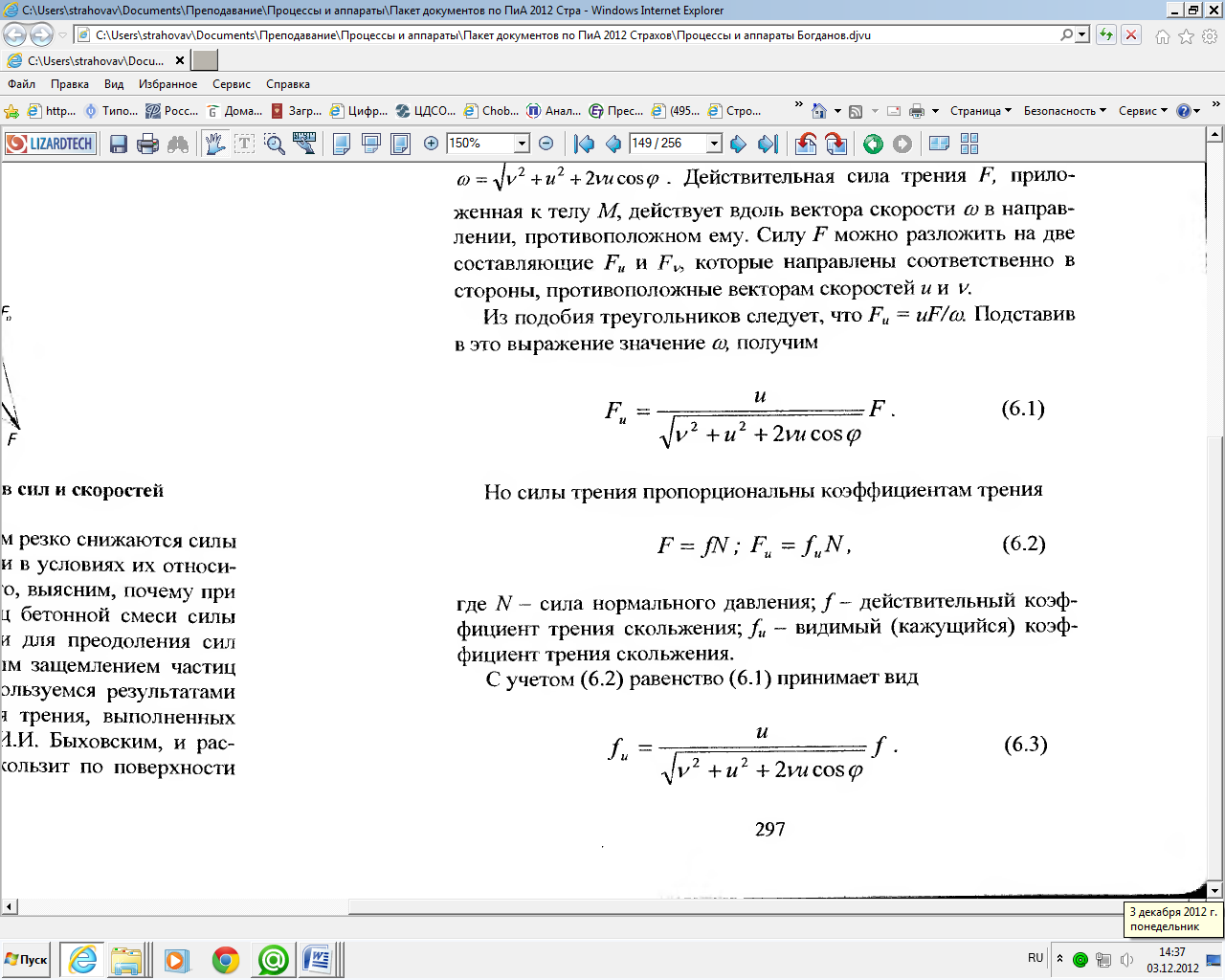Click vertical scrollbar down arrow

1214,890
